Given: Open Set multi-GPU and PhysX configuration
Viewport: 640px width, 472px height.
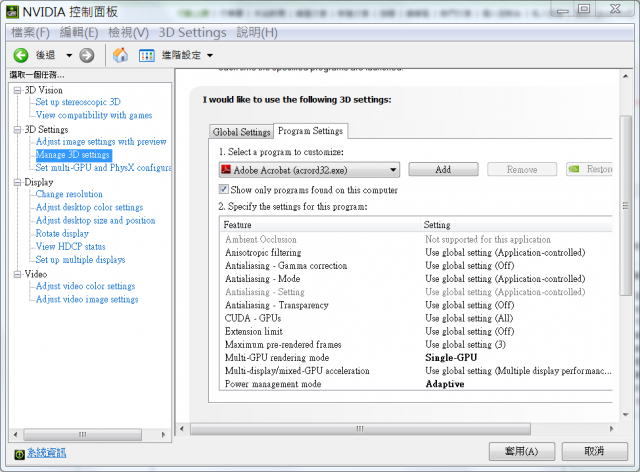Looking at the screenshot, I should [103, 168].
